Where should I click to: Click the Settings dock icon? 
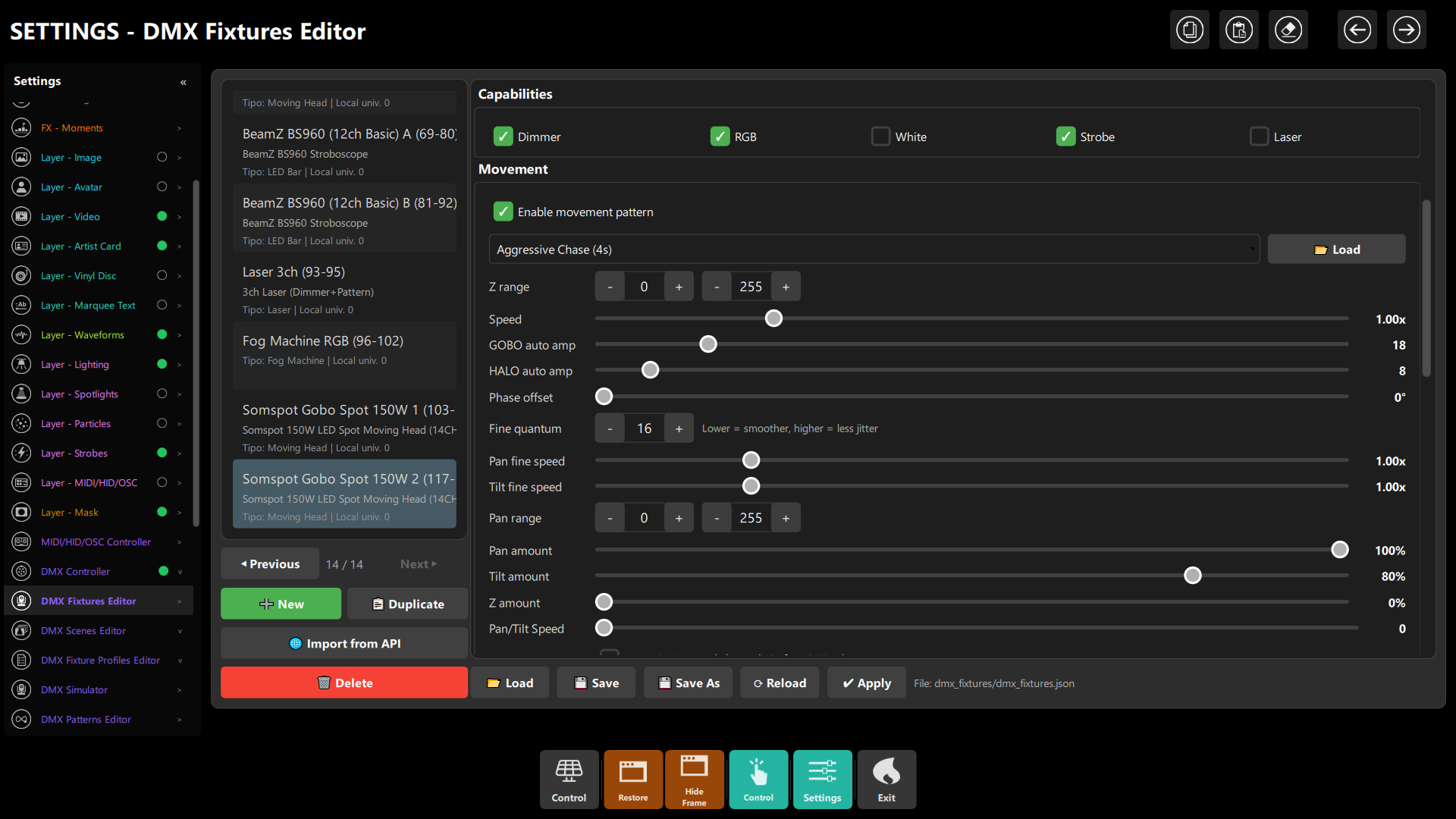click(822, 780)
